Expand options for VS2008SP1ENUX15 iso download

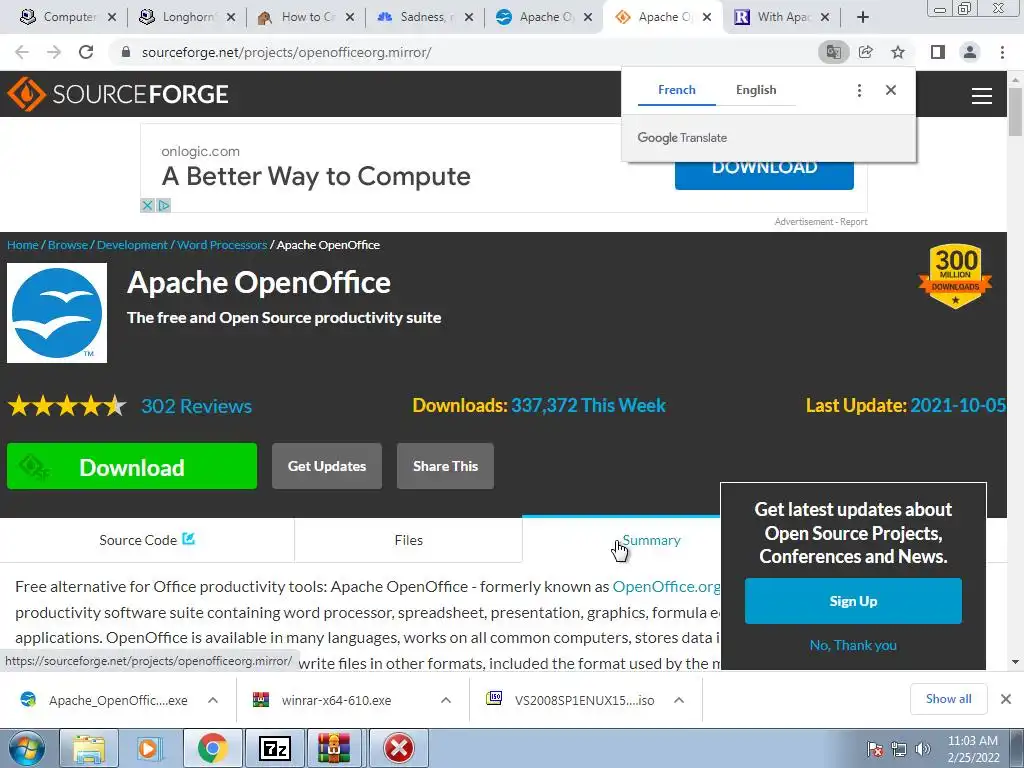[679, 700]
